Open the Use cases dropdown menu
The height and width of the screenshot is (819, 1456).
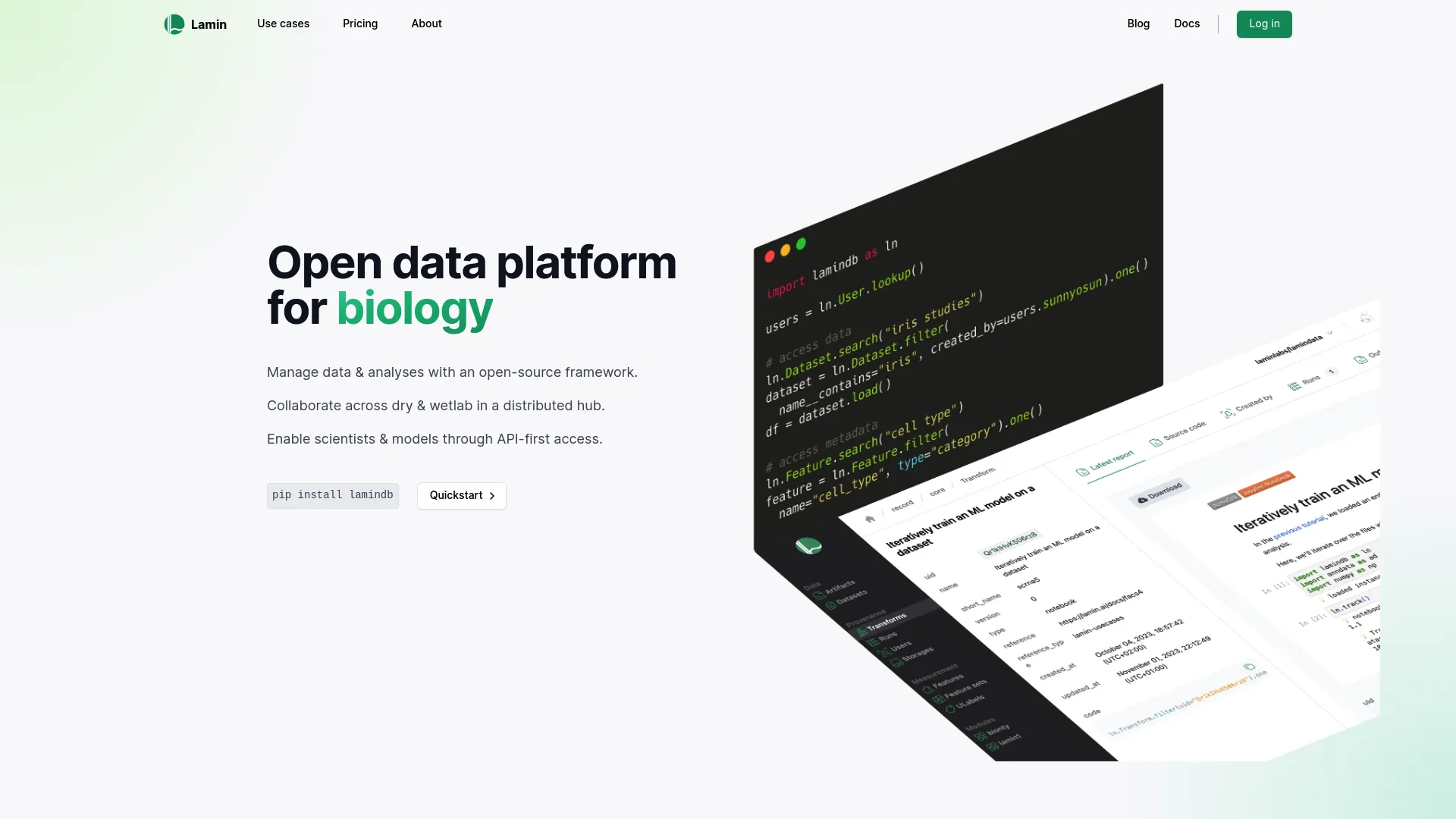[x=283, y=24]
